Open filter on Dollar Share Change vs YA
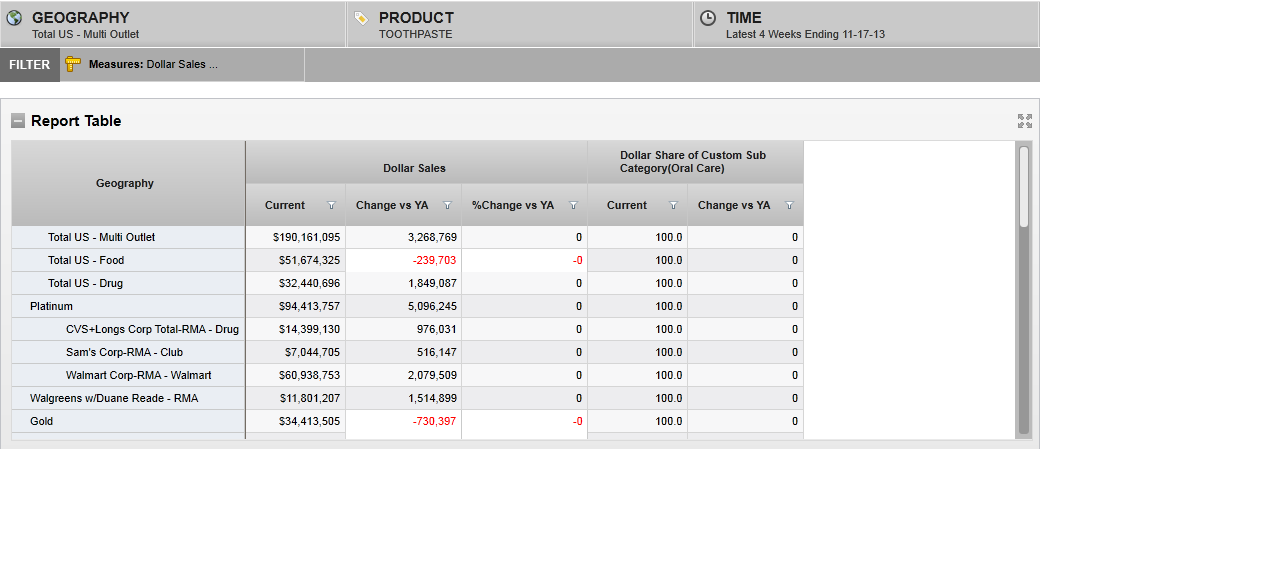This screenshot has width=1268, height=587. [789, 206]
